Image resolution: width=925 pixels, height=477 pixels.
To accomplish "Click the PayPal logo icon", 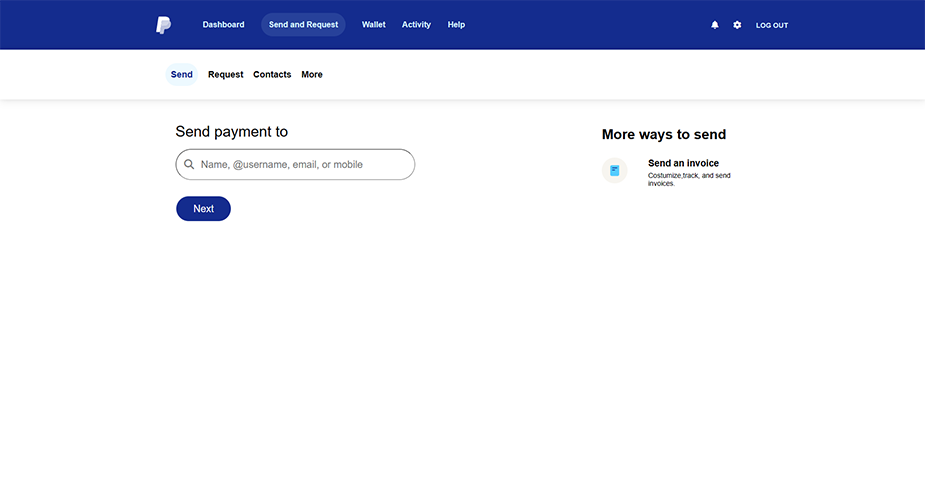I will 163,25.
